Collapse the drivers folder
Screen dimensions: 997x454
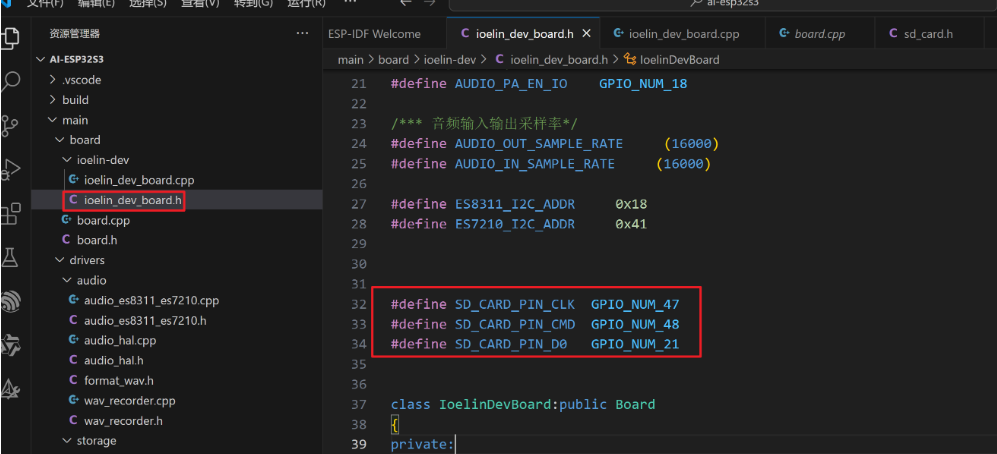point(60,260)
